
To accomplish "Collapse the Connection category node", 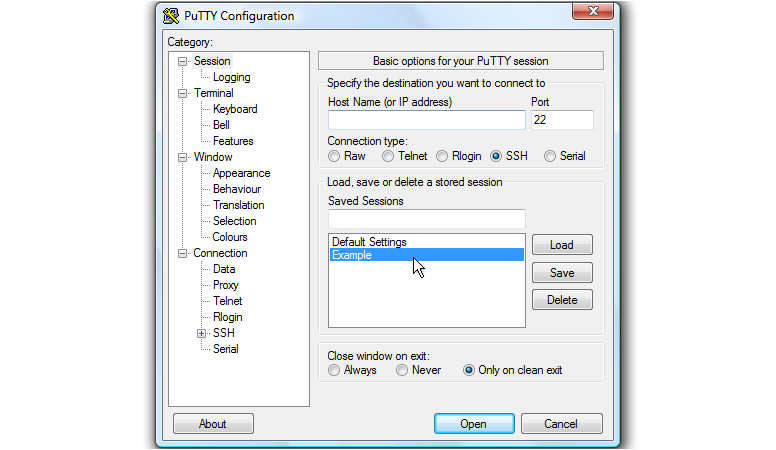I will [182, 253].
